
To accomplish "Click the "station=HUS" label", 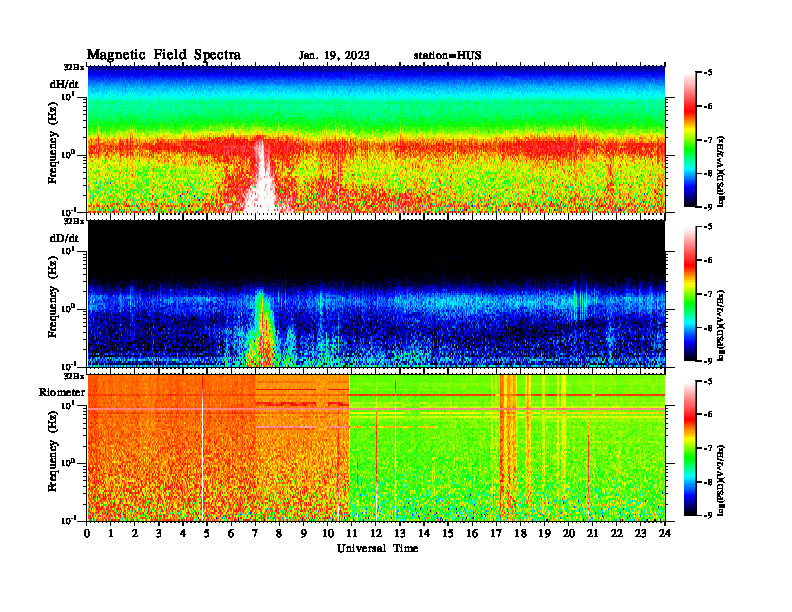I will [447, 56].
